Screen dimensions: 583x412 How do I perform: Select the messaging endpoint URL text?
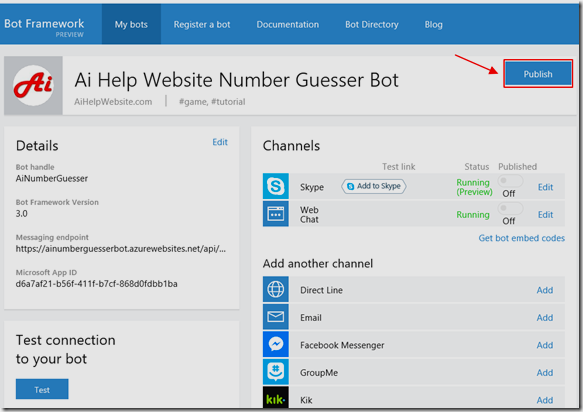(120, 249)
